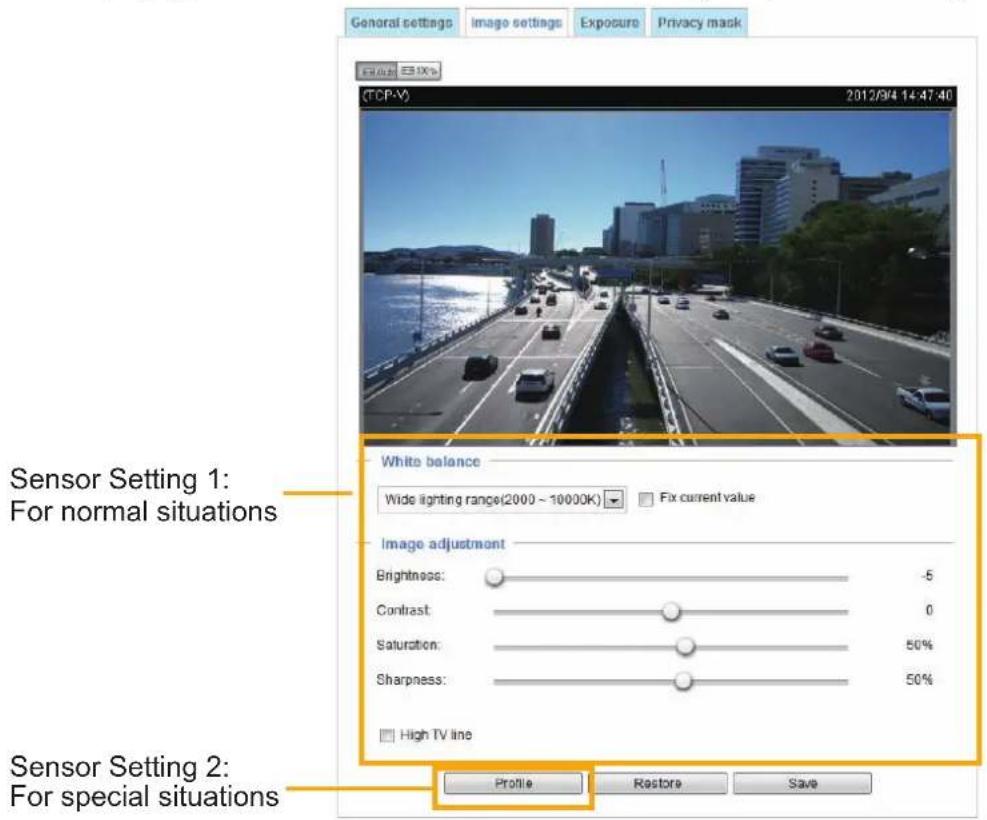The image size is (987, 820).
Task: Click the Profile button
Action: click(513, 783)
